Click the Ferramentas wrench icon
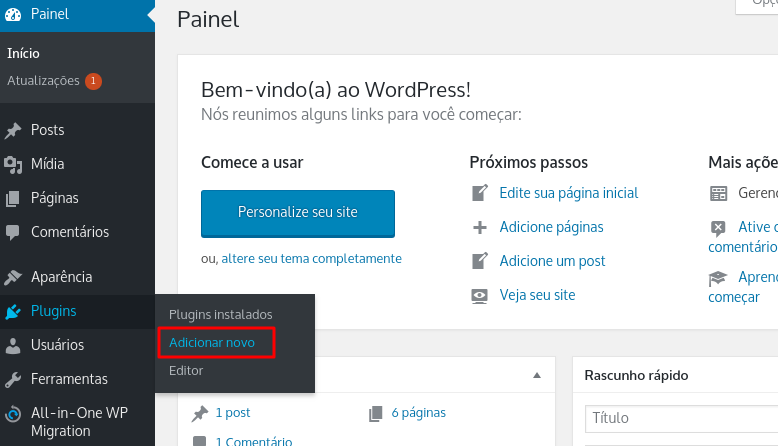 [13, 380]
